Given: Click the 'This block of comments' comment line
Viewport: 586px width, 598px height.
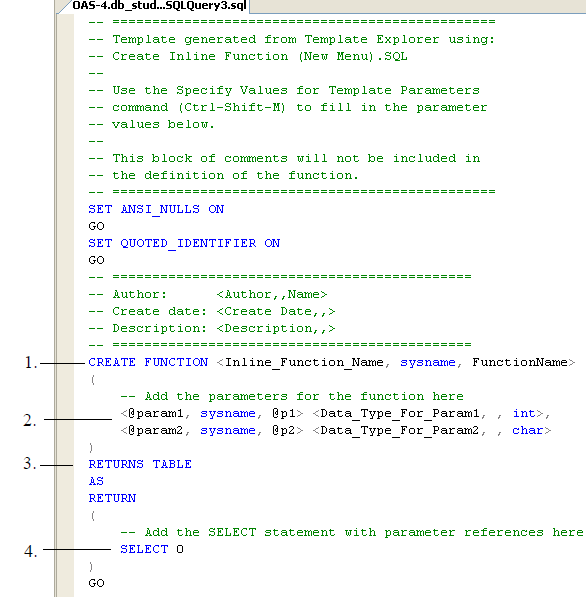Looking at the screenshot, I should click(x=284, y=158).
